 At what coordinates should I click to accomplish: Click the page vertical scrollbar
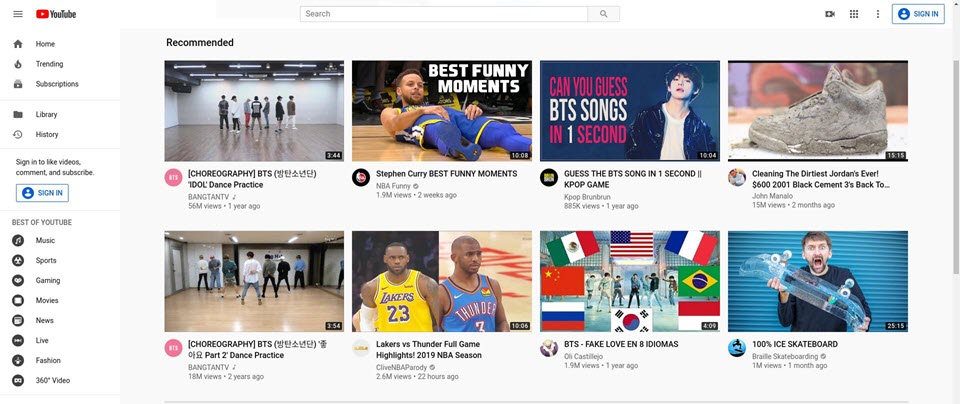(x=956, y=165)
